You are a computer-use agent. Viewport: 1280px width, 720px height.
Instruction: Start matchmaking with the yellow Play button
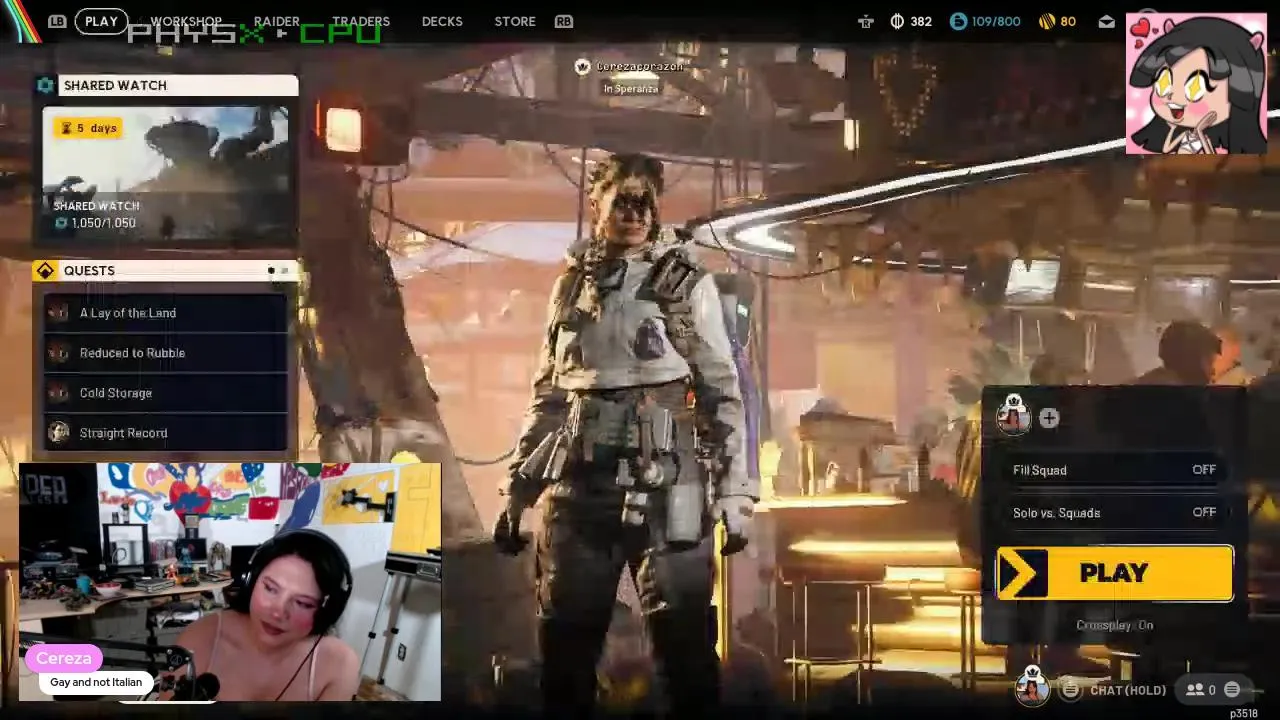(x=1115, y=573)
